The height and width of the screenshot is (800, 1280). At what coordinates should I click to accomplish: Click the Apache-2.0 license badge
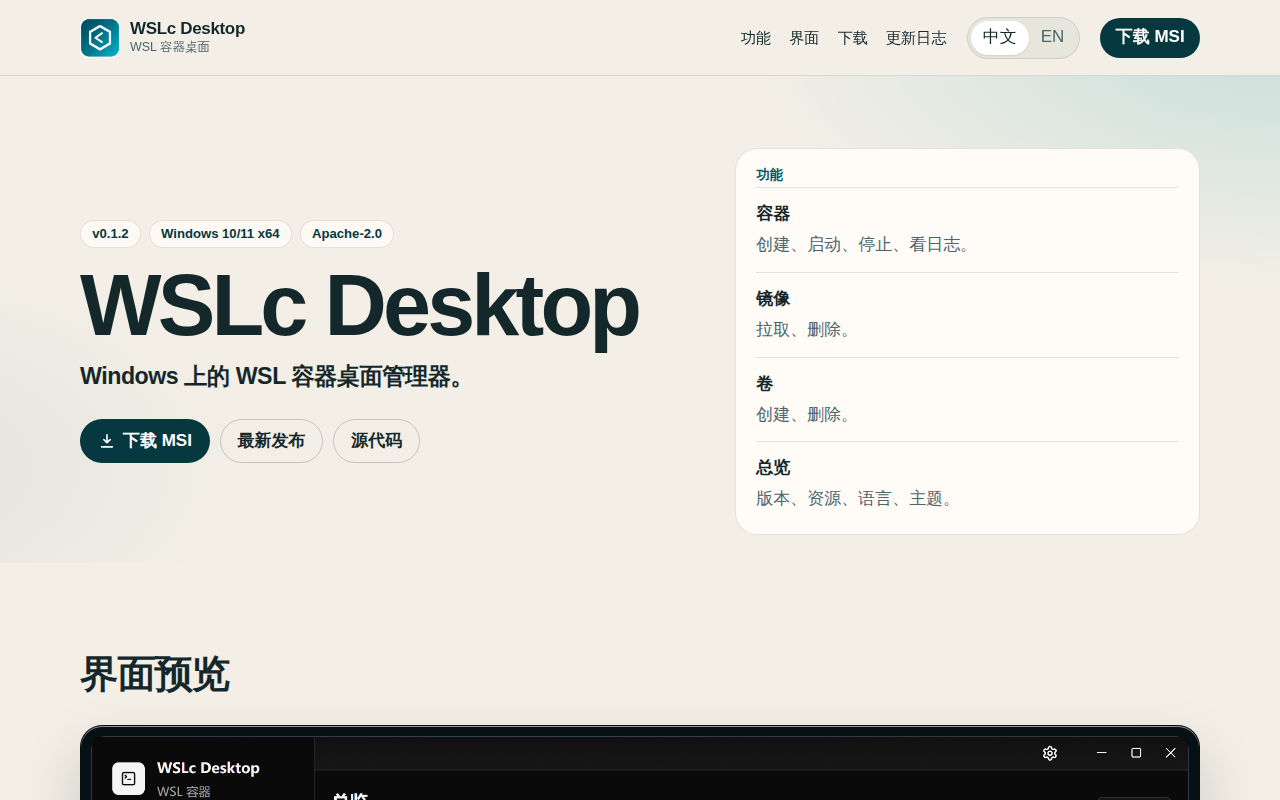point(347,234)
